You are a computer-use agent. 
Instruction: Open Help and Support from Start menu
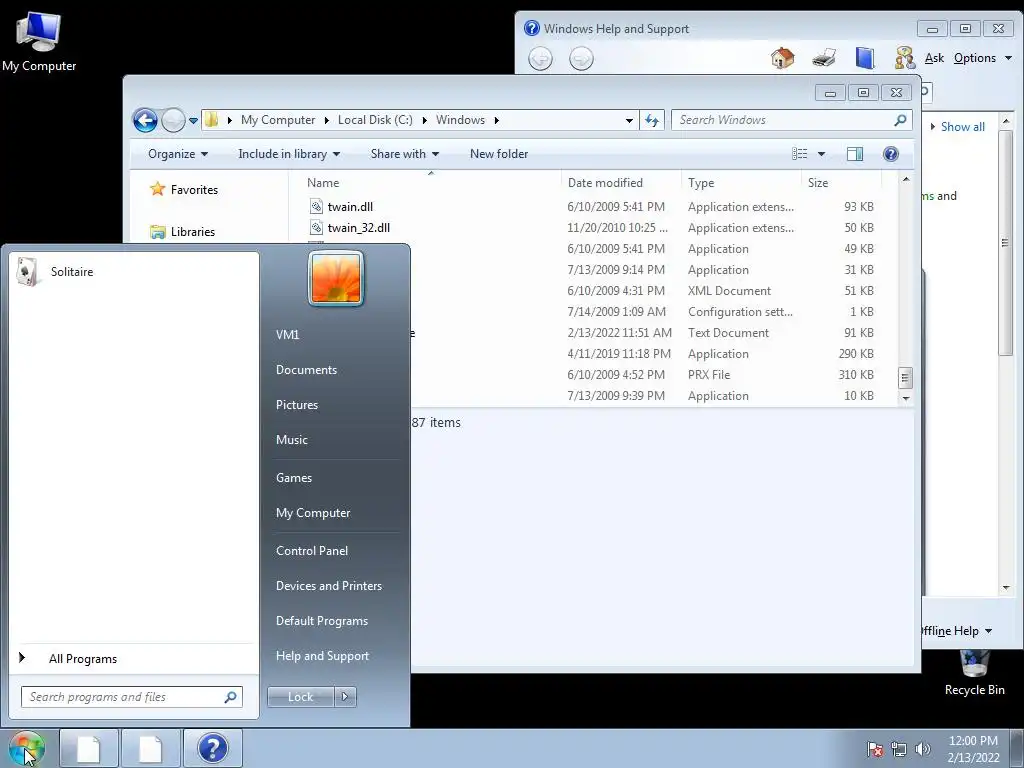coord(322,656)
